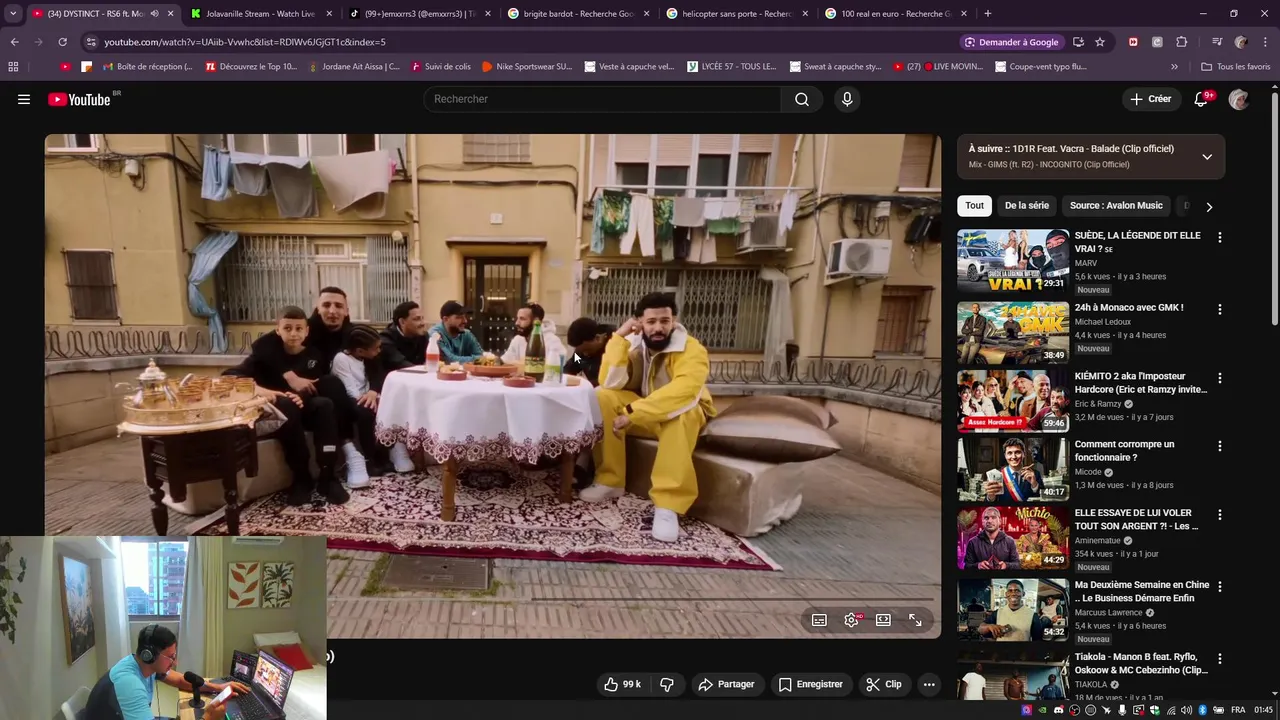
Task: Show more filter chips with right arrow
Action: coord(1209,207)
